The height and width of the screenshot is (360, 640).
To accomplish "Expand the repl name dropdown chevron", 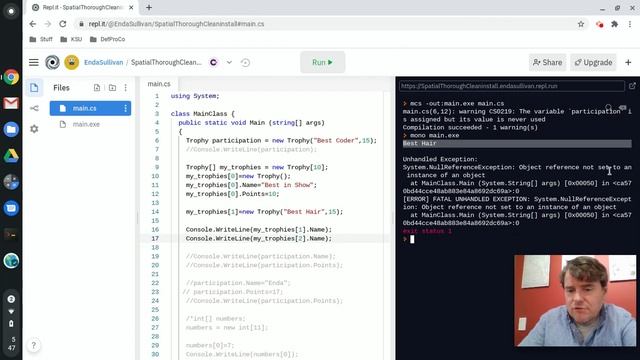I will (x=229, y=62).
